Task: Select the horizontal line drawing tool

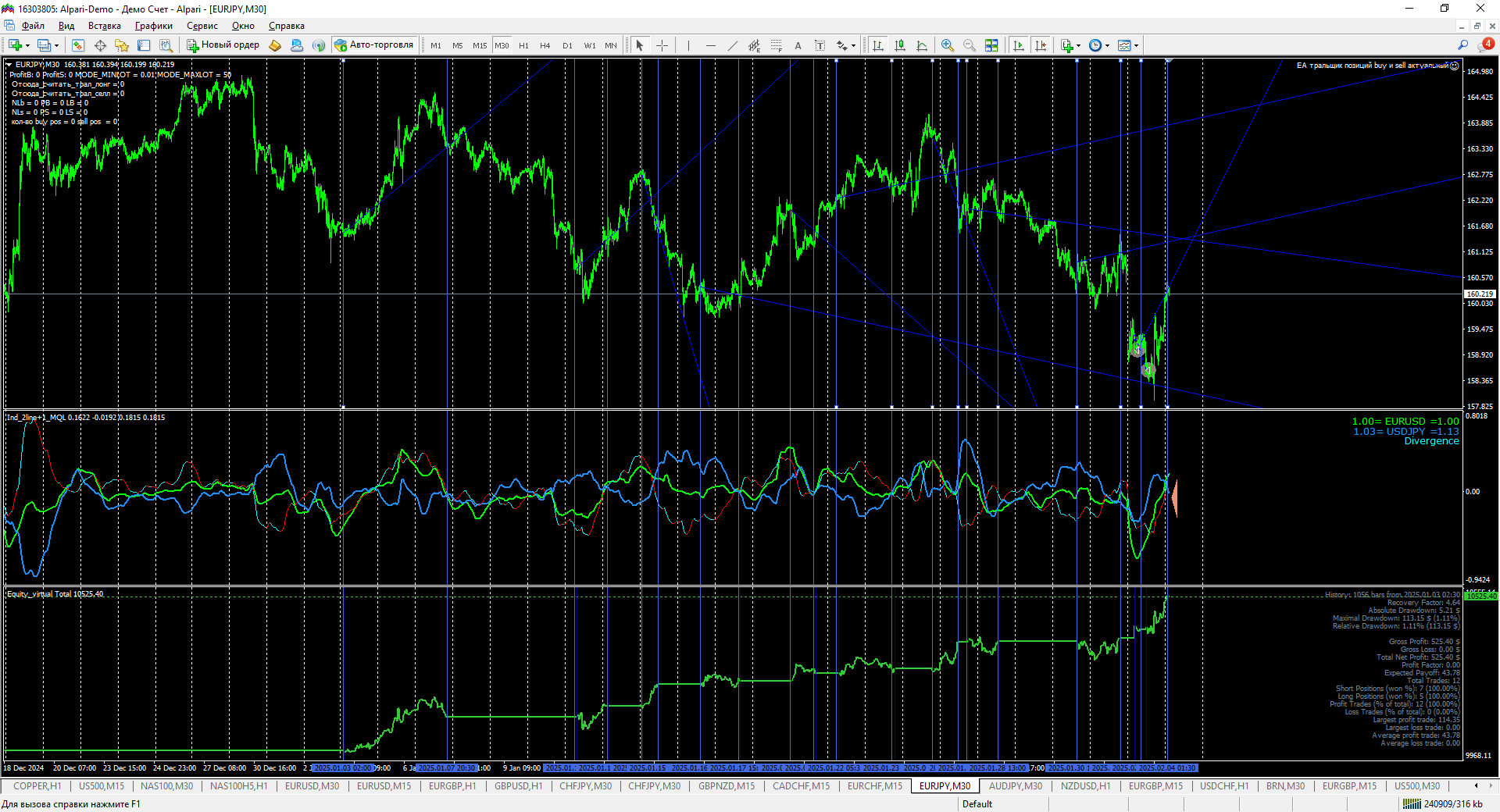Action: [710, 45]
